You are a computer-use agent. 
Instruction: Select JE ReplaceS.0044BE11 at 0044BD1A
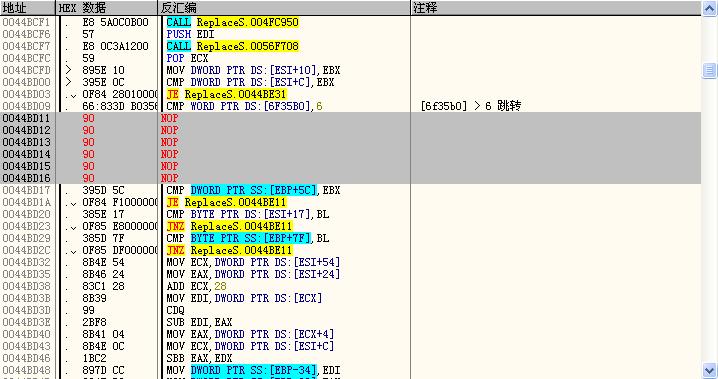[x=227, y=202]
